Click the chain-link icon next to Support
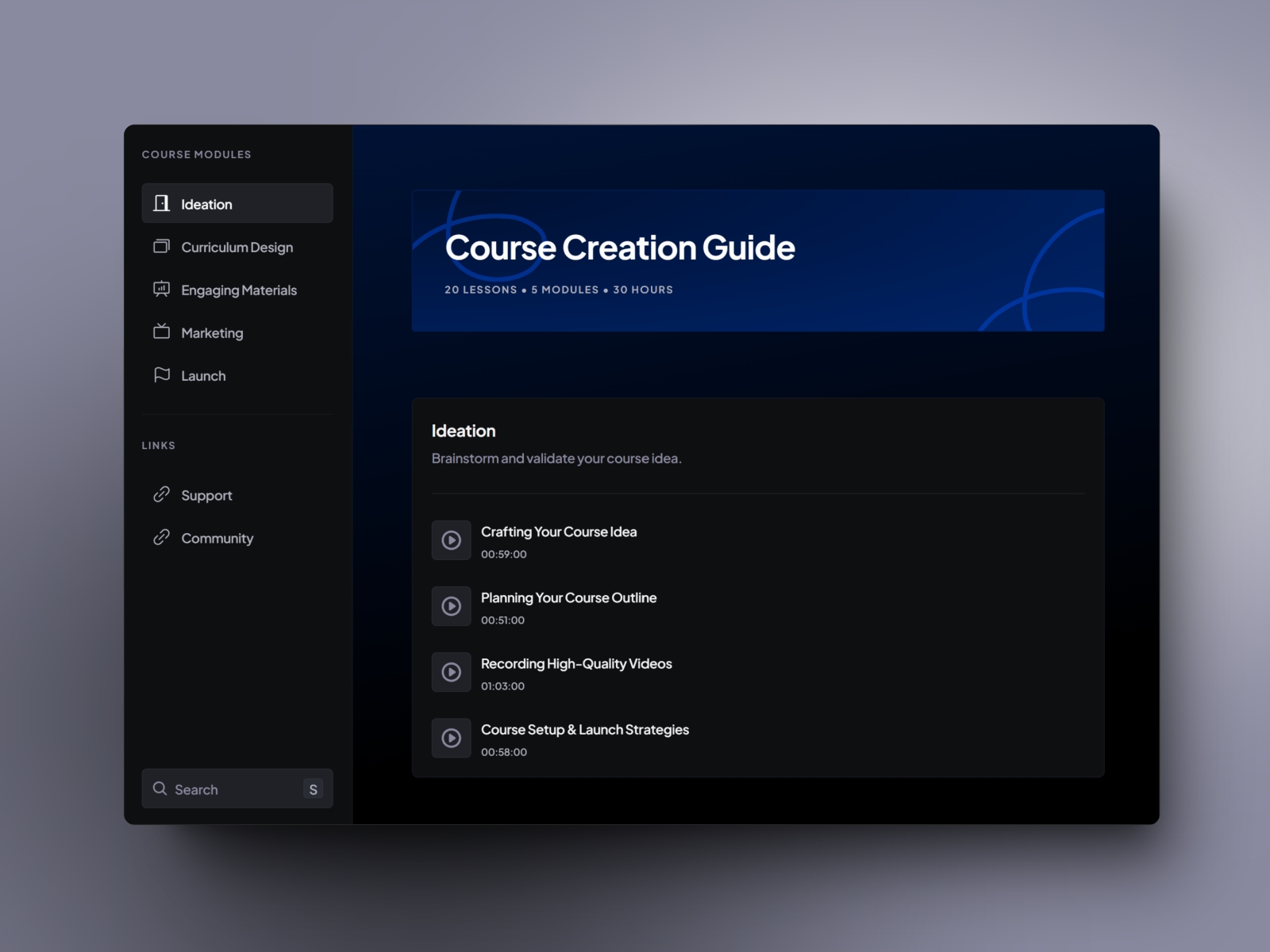The image size is (1270, 952). click(161, 495)
